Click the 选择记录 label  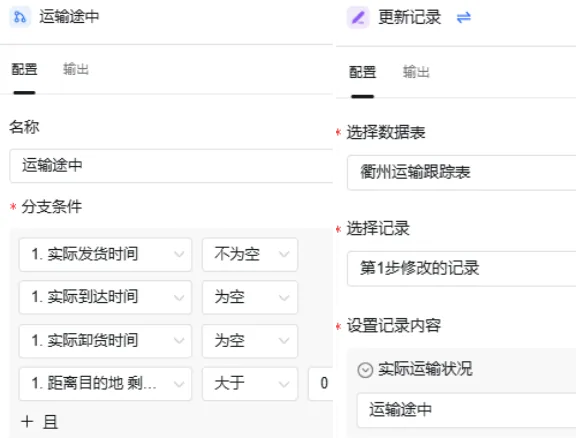378,229
